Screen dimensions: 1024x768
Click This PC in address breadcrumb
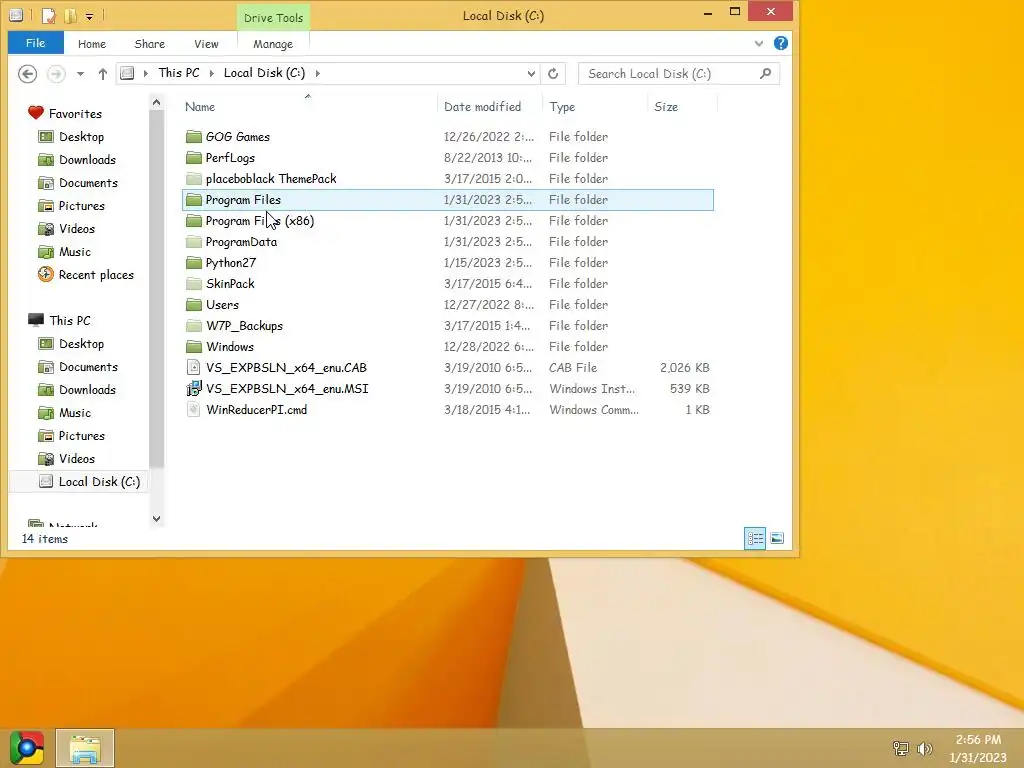(179, 73)
